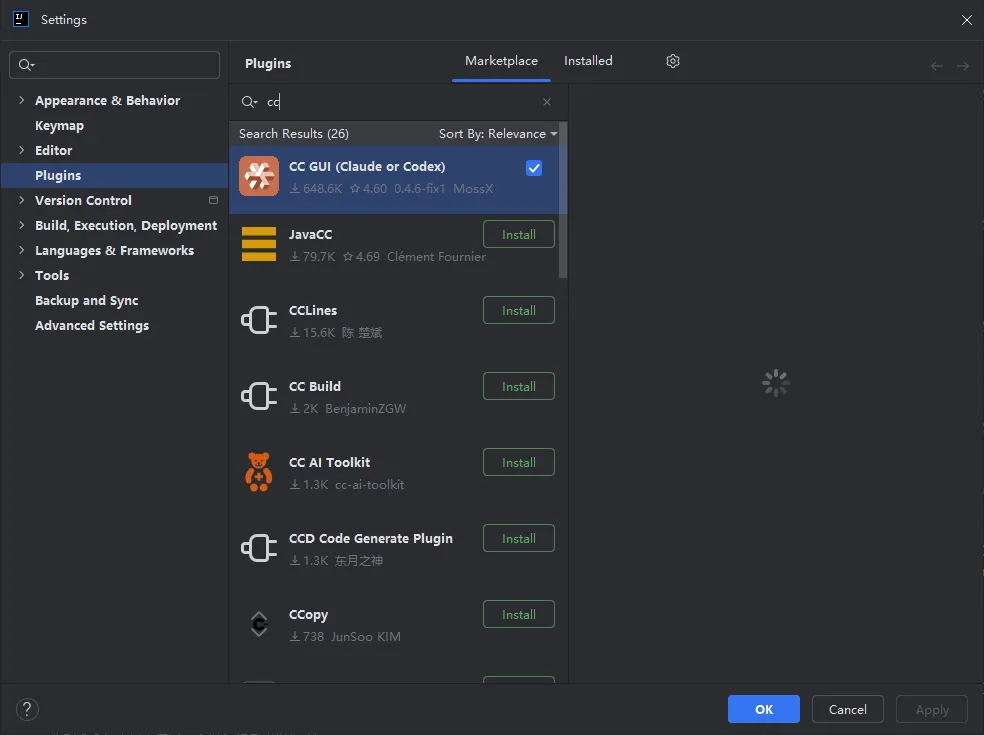Click the settings search magnifier icon
The image size is (984, 735).
click(x=26, y=65)
